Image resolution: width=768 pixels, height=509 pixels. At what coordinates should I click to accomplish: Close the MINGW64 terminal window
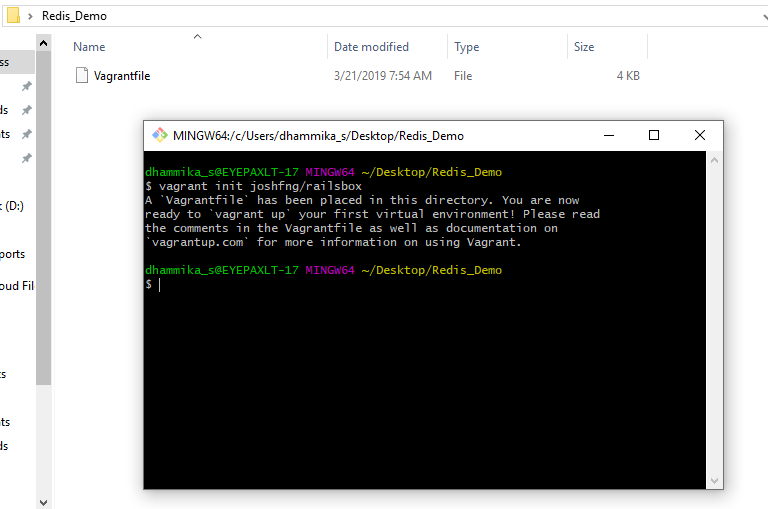click(x=700, y=135)
